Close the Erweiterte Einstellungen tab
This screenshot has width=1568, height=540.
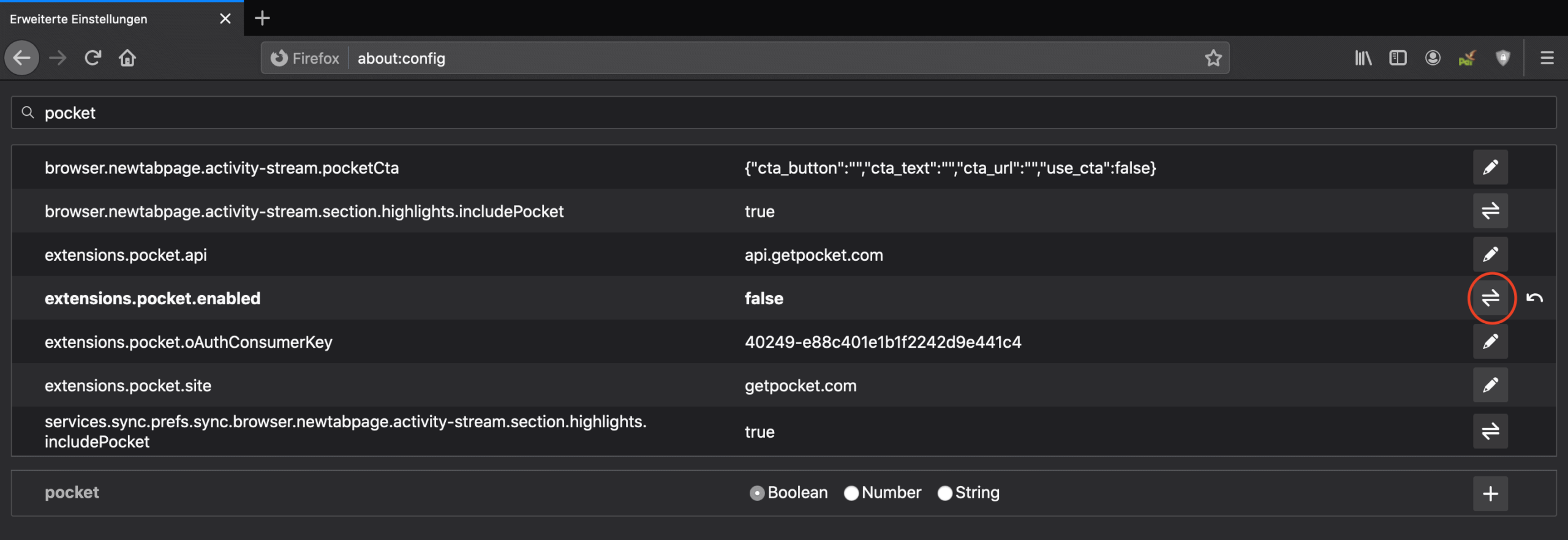(x=225, y=19)
